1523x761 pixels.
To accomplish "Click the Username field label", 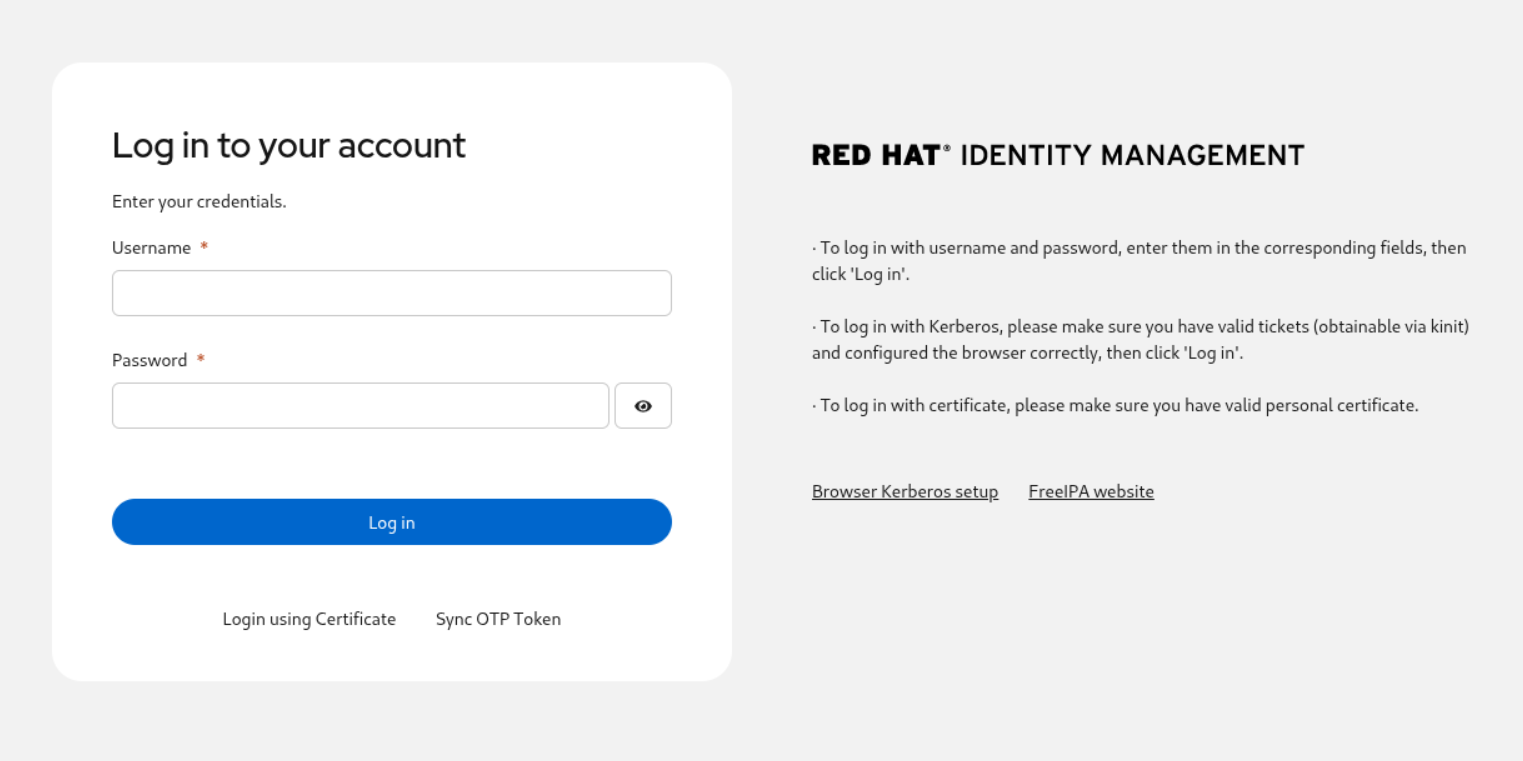I will coord(151,248).
